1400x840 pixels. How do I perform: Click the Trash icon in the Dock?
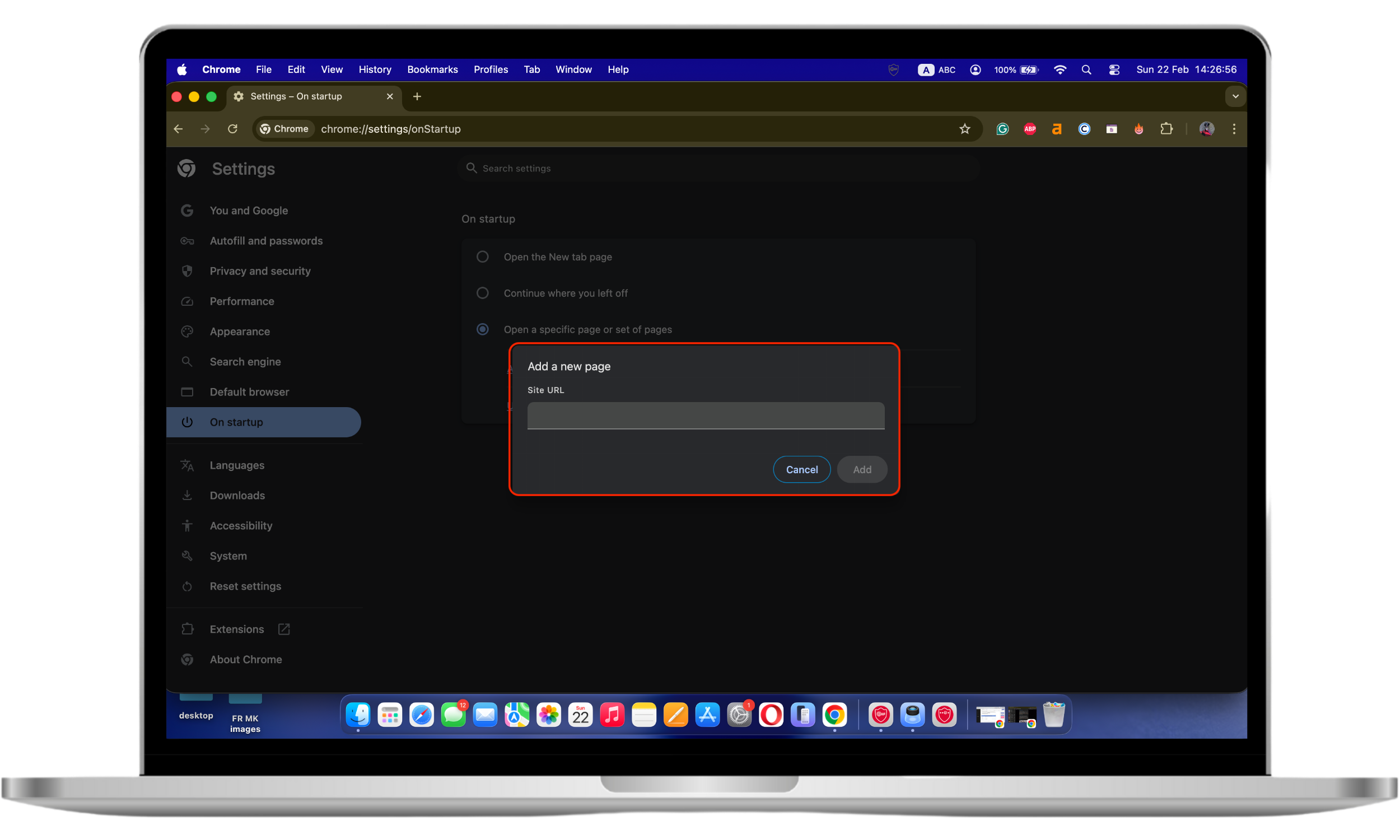point(1054,715)
